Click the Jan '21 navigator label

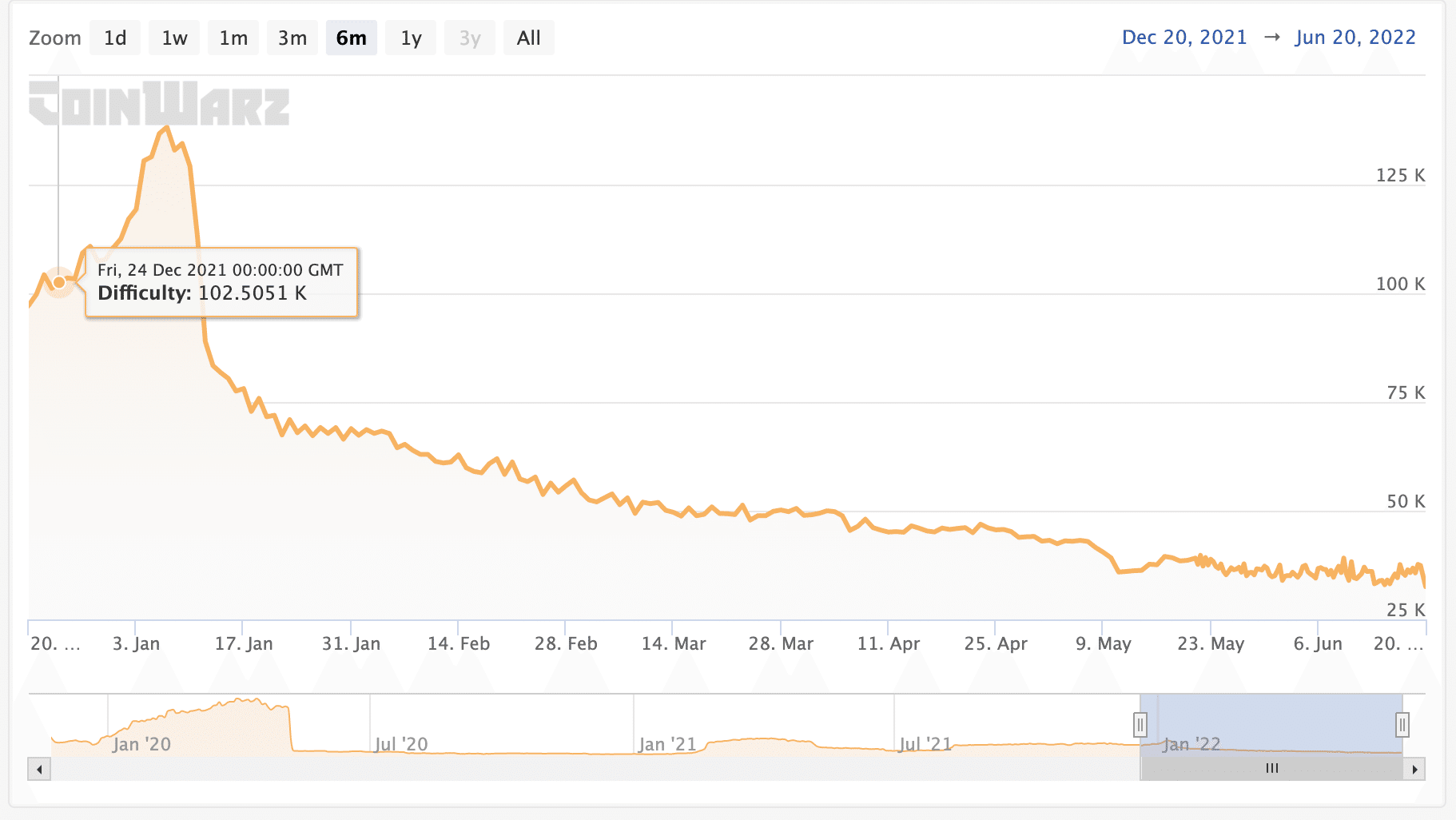coord(667,744)
